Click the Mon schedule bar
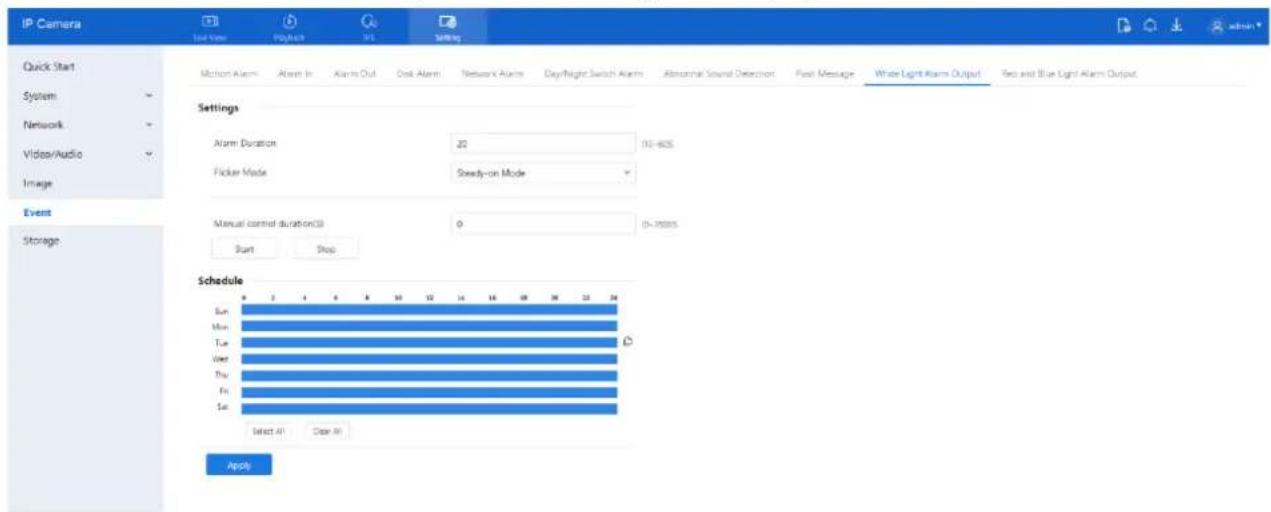This screenshot has width=1271, height=512. click(x=429, y=326)
